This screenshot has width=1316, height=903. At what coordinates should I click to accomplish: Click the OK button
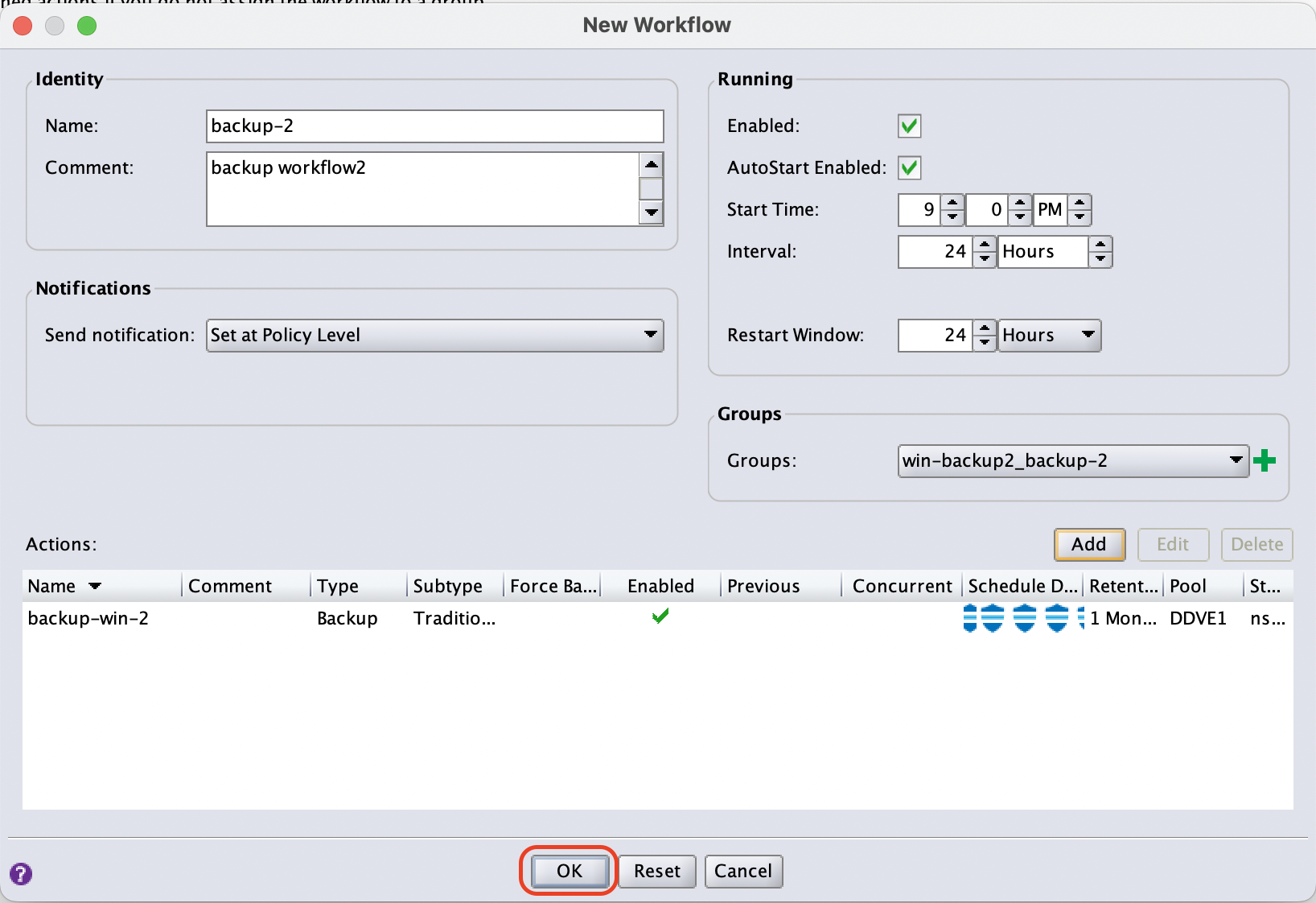click(570, 871)
